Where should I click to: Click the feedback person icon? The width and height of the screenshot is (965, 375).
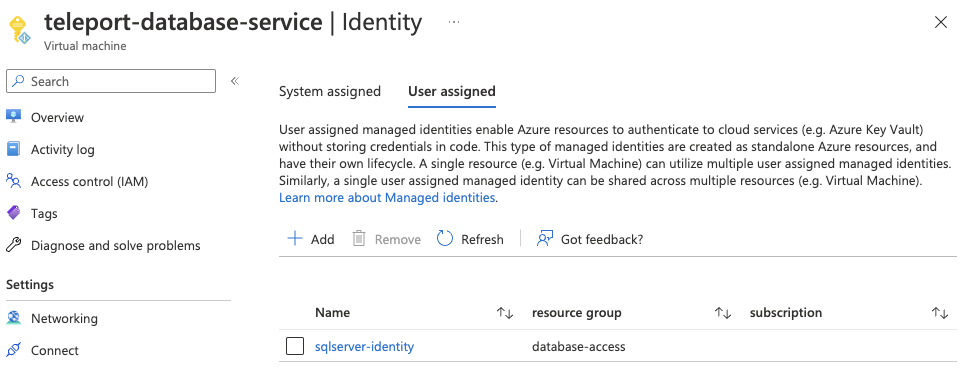(x=545, y=239)
